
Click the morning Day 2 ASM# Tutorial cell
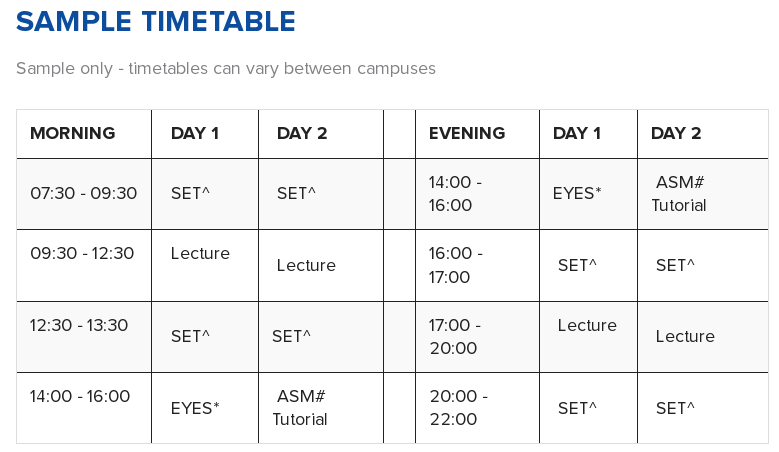300,408
